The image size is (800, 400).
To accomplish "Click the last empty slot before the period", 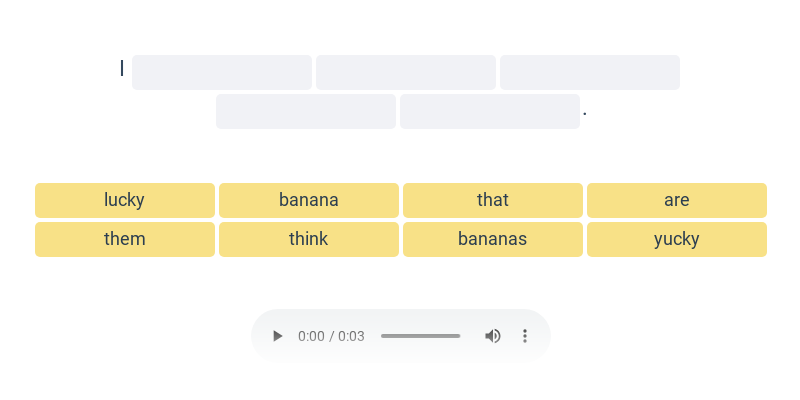I will pos(490,111).
